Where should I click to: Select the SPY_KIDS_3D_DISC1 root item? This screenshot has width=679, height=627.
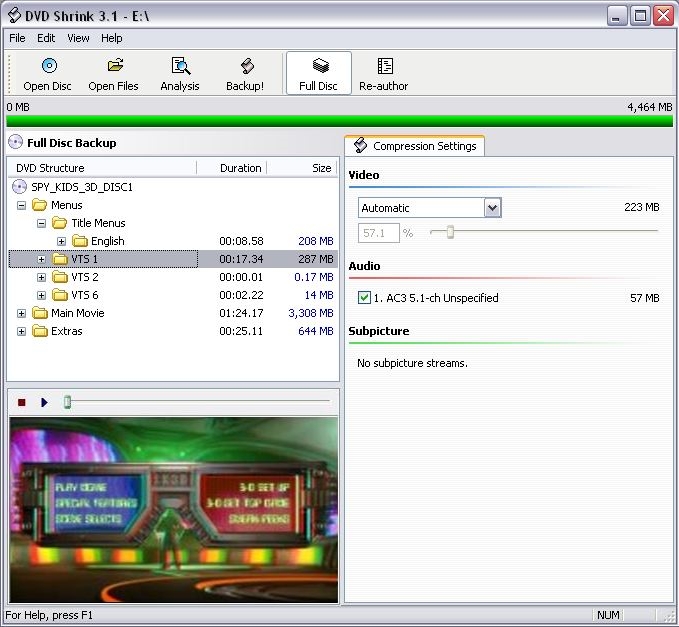tap(82, 187)
